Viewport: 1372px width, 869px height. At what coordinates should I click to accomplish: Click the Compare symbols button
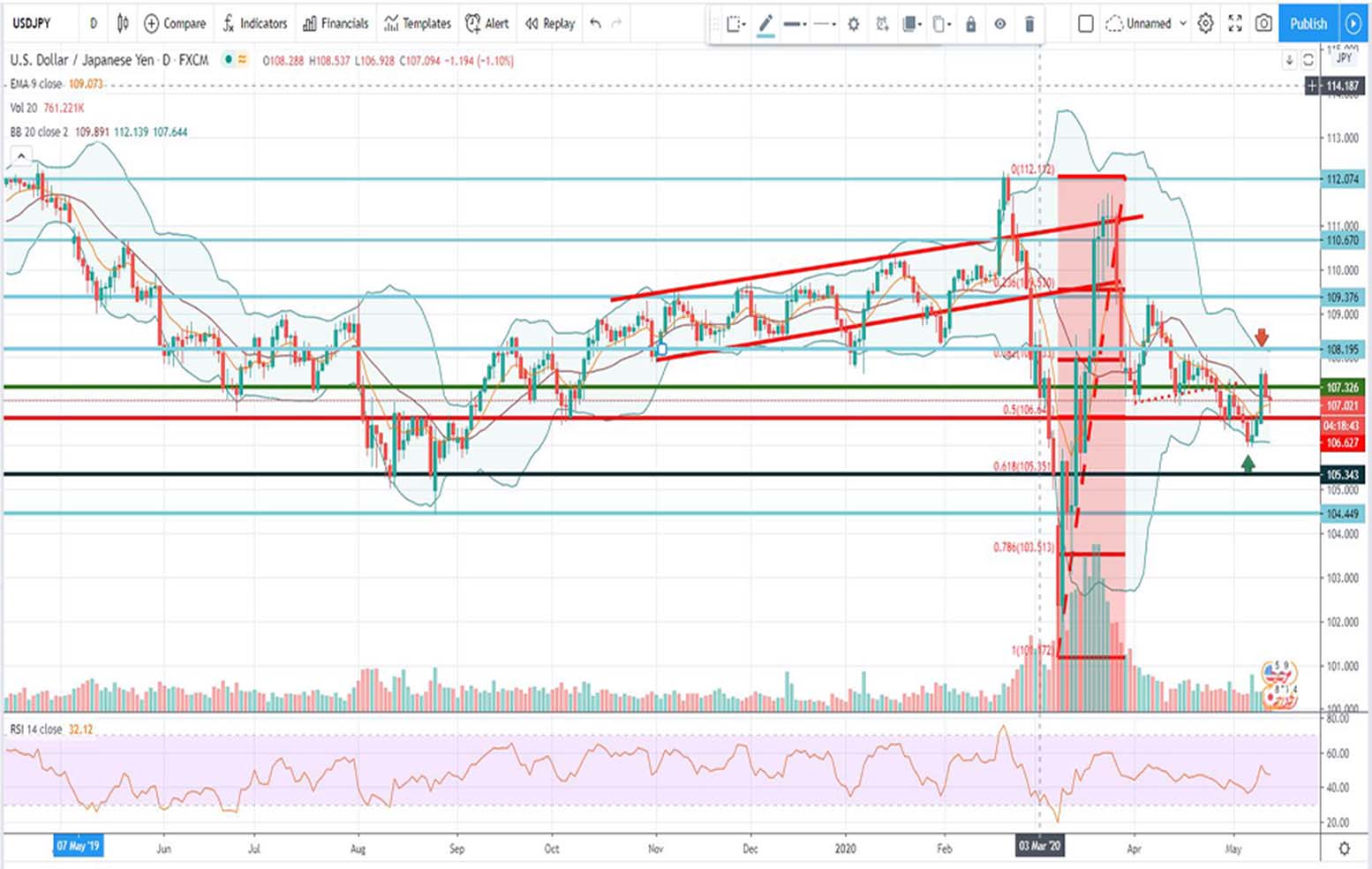[175, 24]
